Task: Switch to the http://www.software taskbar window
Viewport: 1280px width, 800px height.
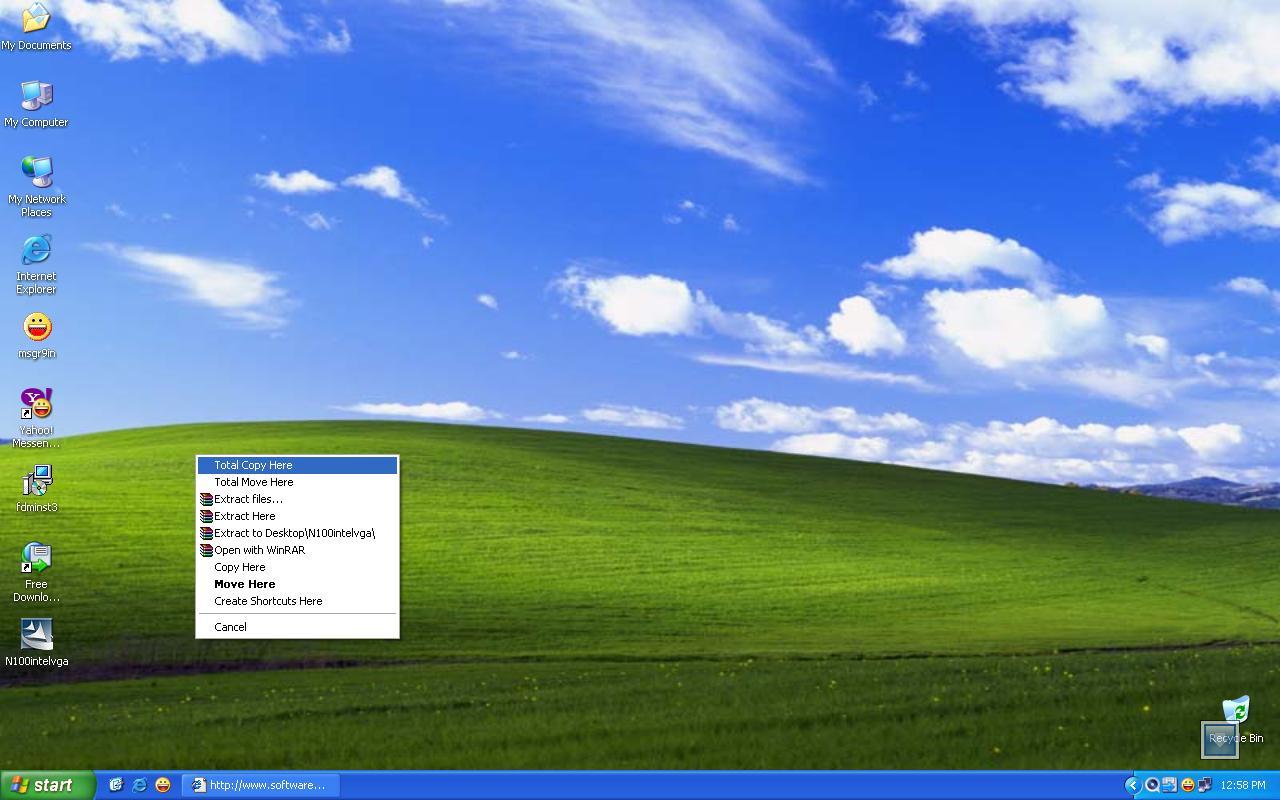Action: tap(260, 785)
